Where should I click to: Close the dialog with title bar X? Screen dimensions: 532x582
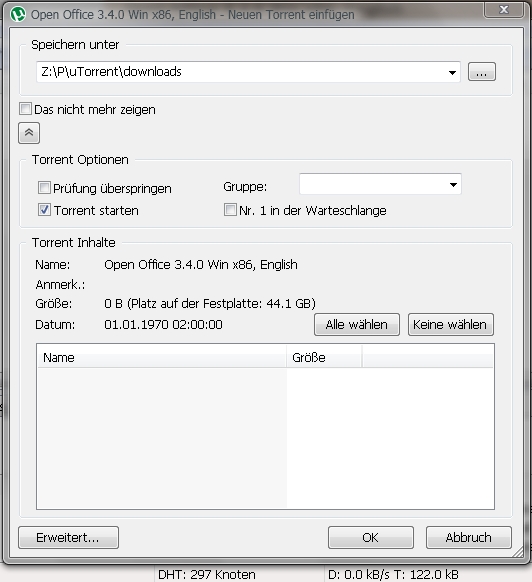[x=503, y=9]
